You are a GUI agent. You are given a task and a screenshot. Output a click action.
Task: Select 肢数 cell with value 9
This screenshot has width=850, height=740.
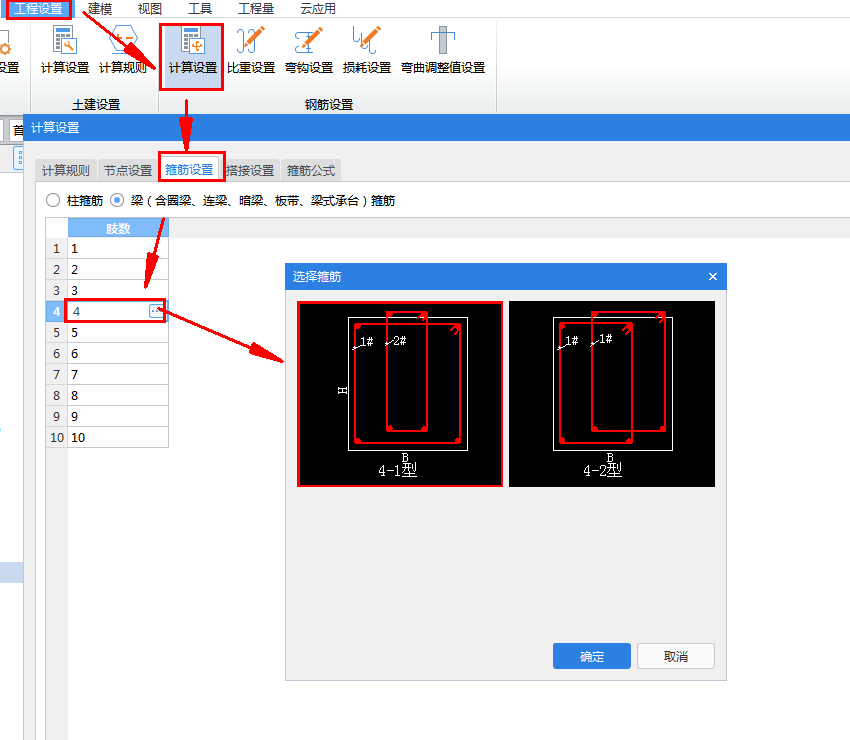[118, 416]
